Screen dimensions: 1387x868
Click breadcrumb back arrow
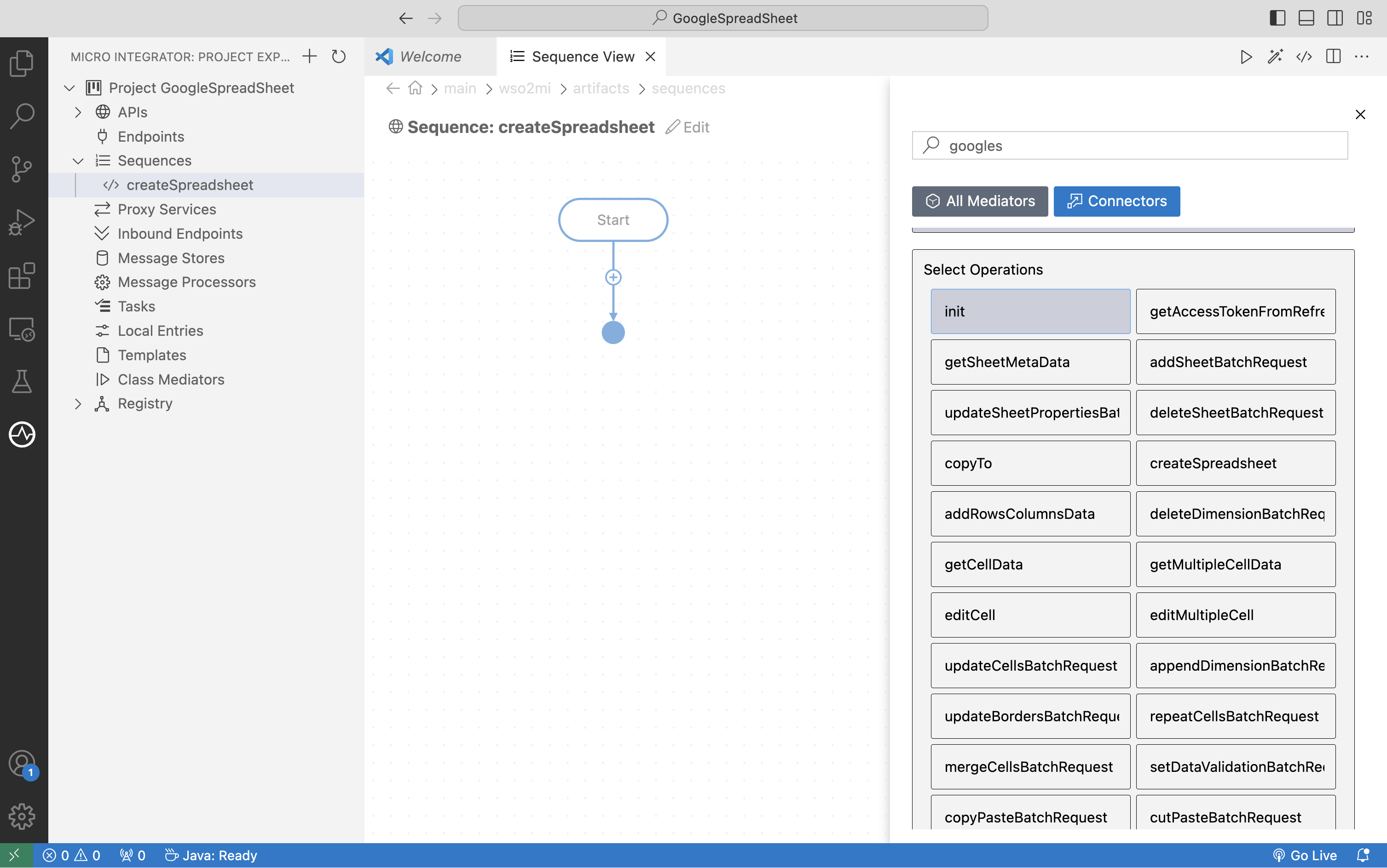point(393,88)
